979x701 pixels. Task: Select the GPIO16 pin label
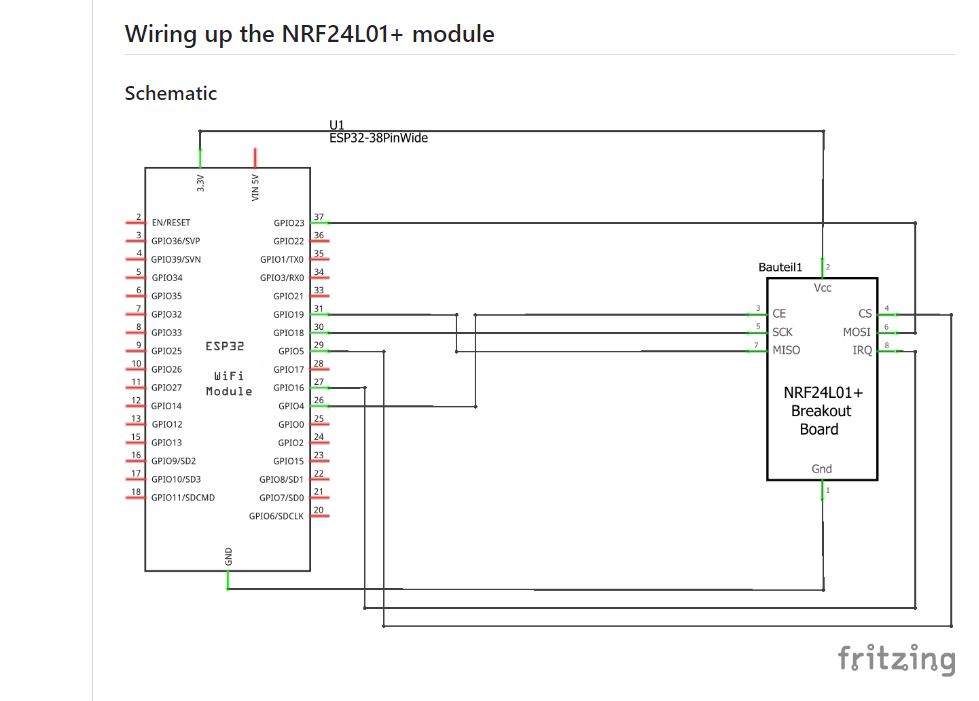coord(288,388)
